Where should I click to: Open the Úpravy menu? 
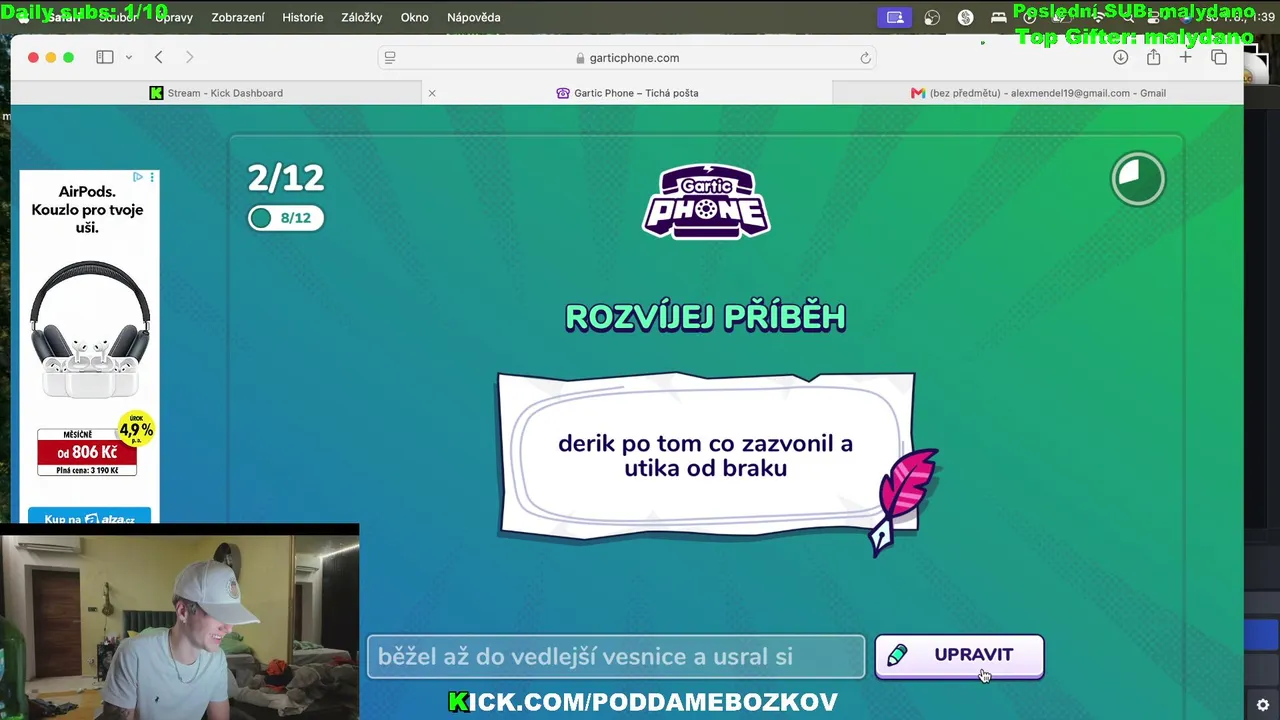[x=174, y=17]
